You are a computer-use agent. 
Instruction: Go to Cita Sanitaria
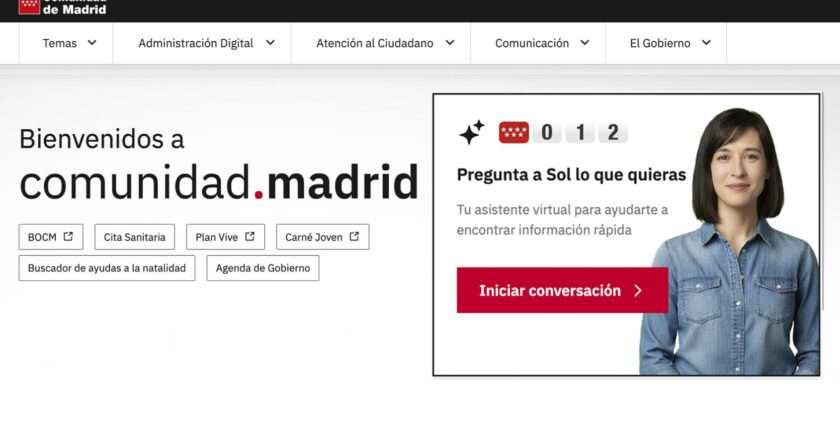(x=134, y=237)
